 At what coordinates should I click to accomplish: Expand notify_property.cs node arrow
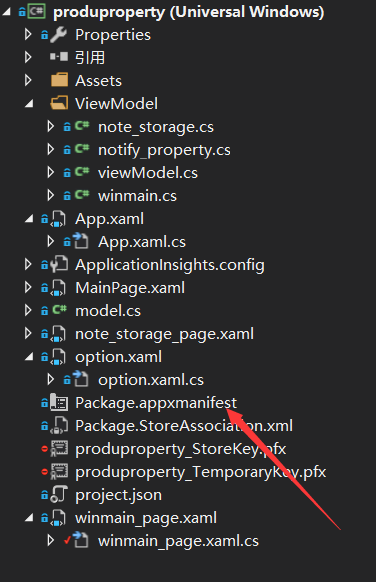point(51,150)
